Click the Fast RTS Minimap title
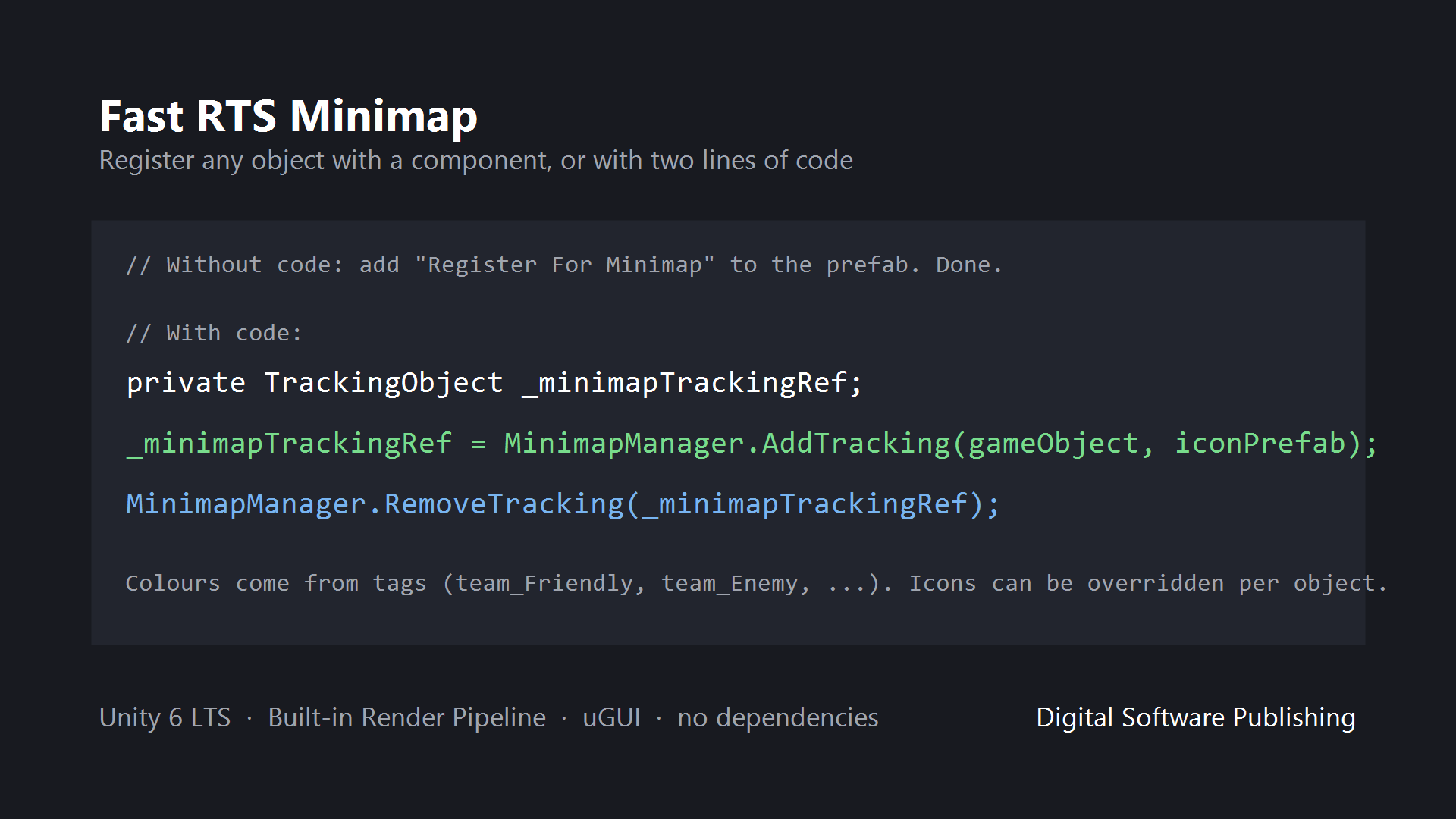The width and height of the screenshot is (1456, 819). pos(288,116)
